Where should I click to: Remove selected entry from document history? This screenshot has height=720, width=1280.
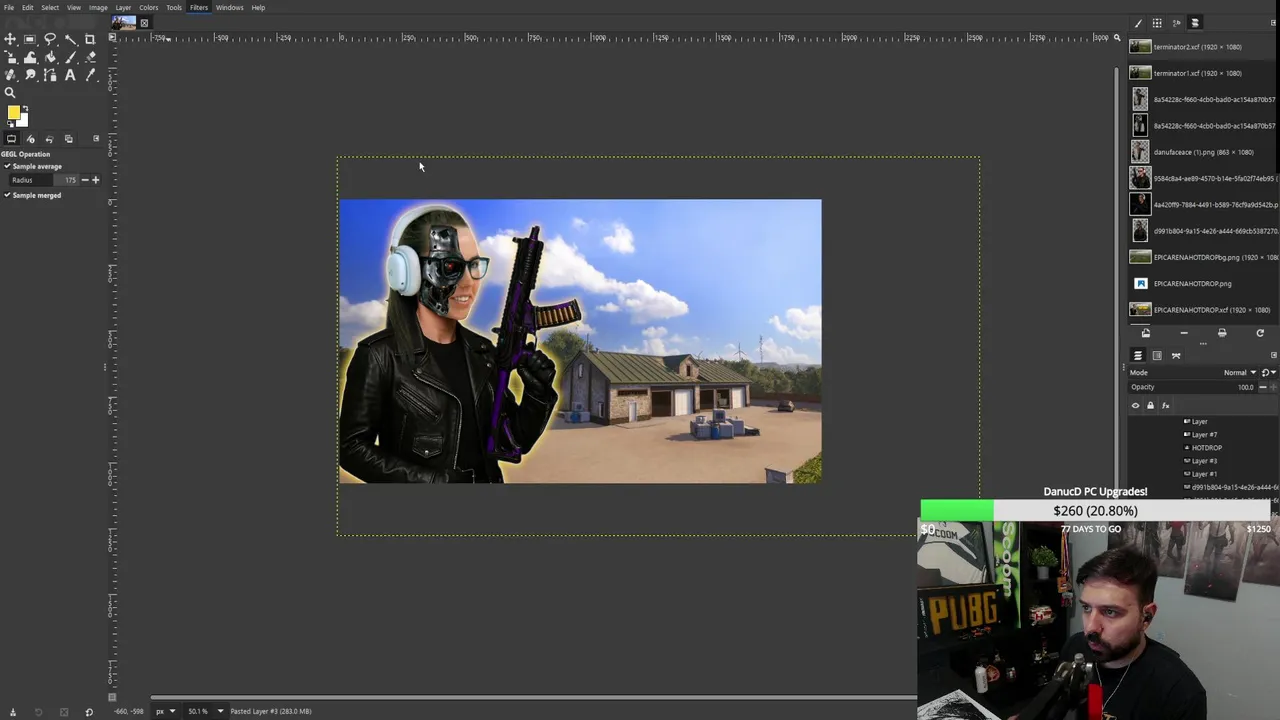pos(1184,333)
